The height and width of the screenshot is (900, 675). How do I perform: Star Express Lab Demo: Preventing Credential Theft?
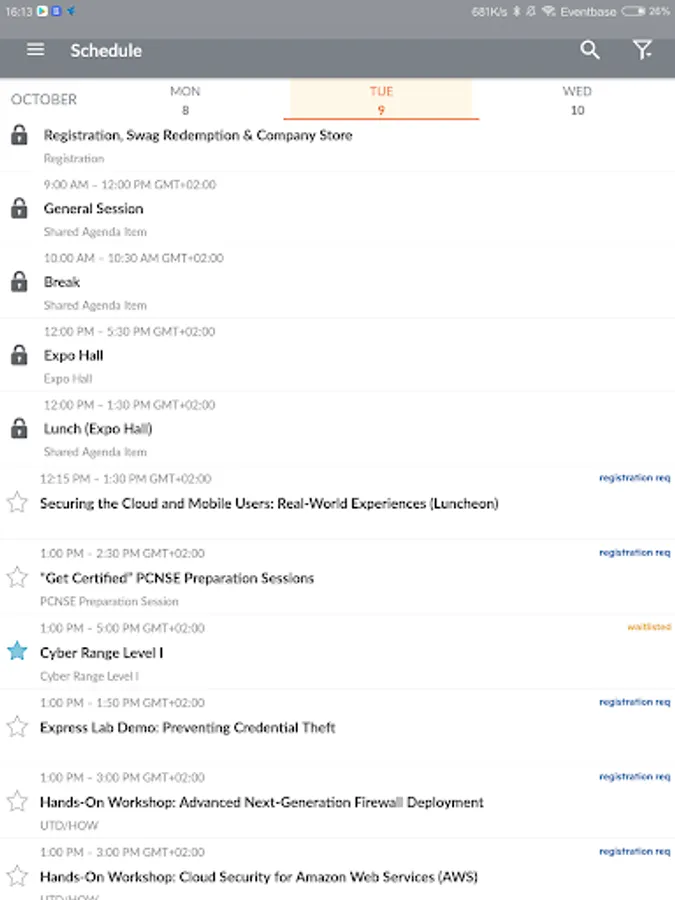[x=17, y=726]
